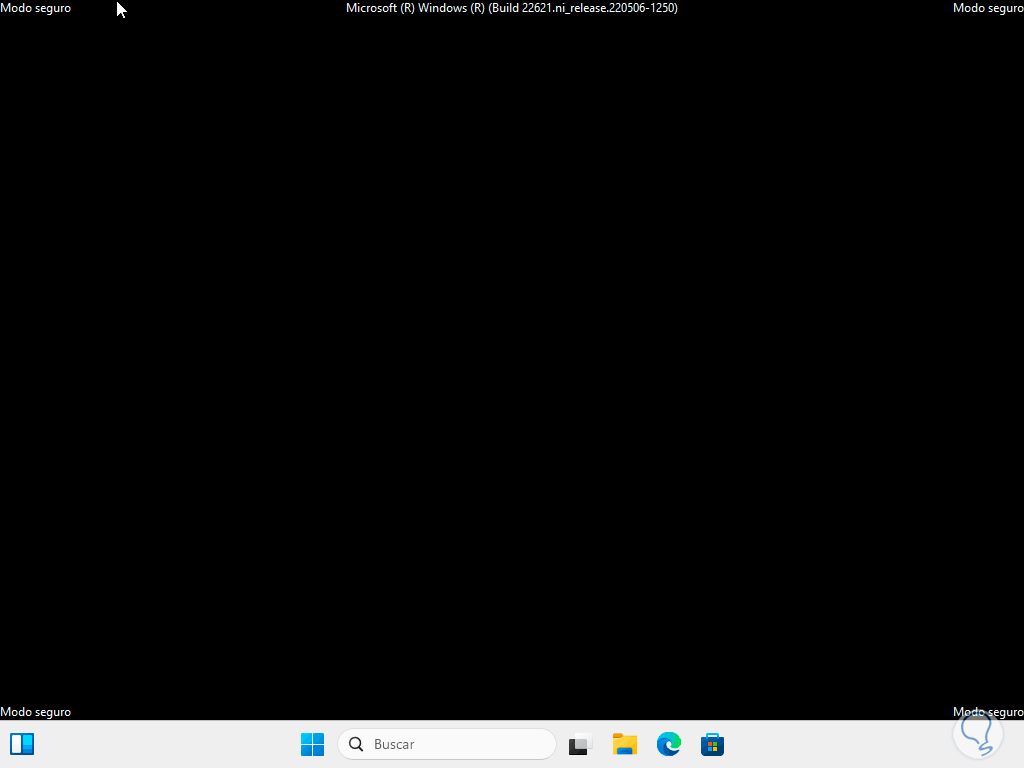Open the Store to install applications
This screenshot has width=1024, height=768.
pyautogui.click(x=712, y=744)
